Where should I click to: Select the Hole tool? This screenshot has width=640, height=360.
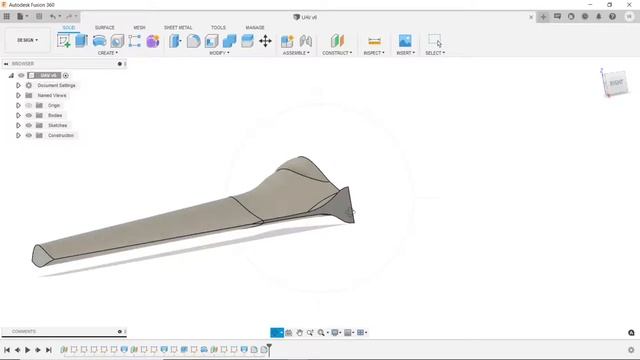pyautogui.click(x=117, y=41)
